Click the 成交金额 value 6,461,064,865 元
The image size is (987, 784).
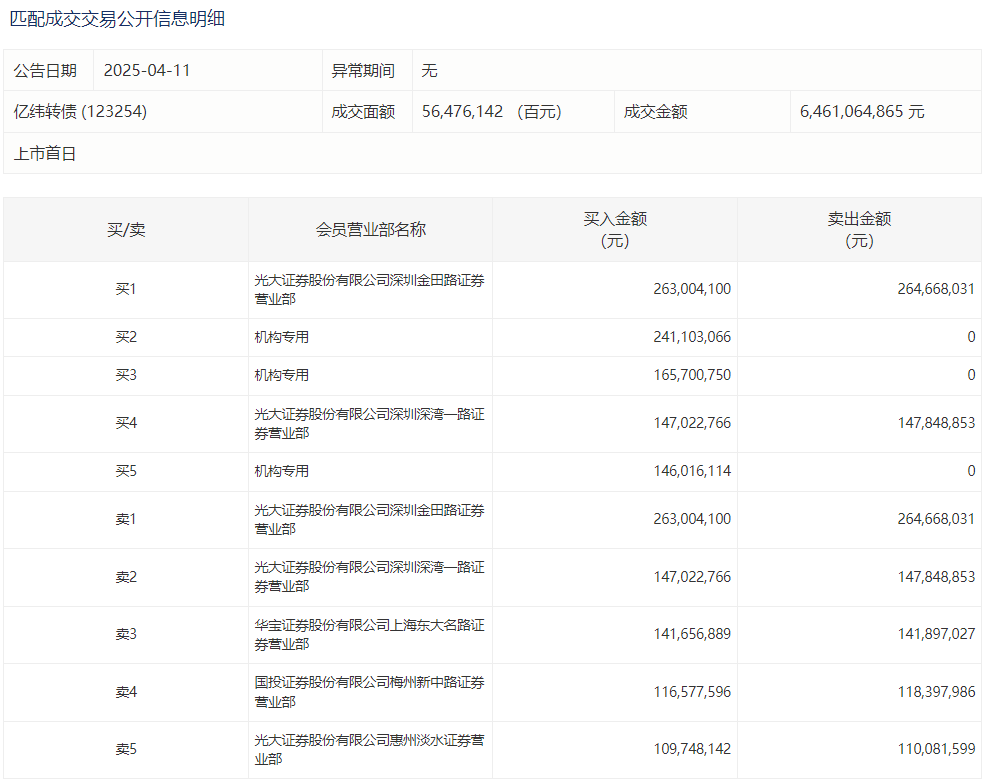click(x=862, y=112)
